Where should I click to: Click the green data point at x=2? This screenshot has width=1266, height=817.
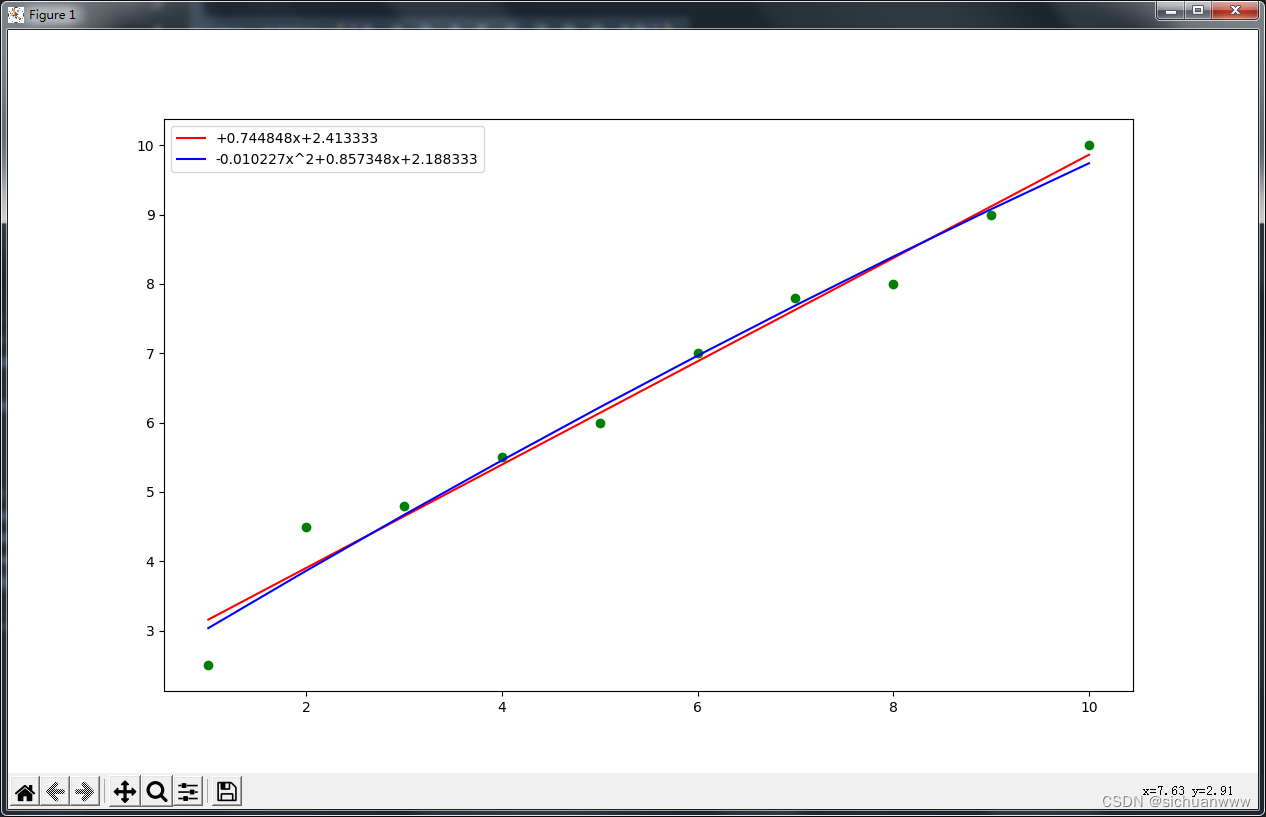pos(306,527)
